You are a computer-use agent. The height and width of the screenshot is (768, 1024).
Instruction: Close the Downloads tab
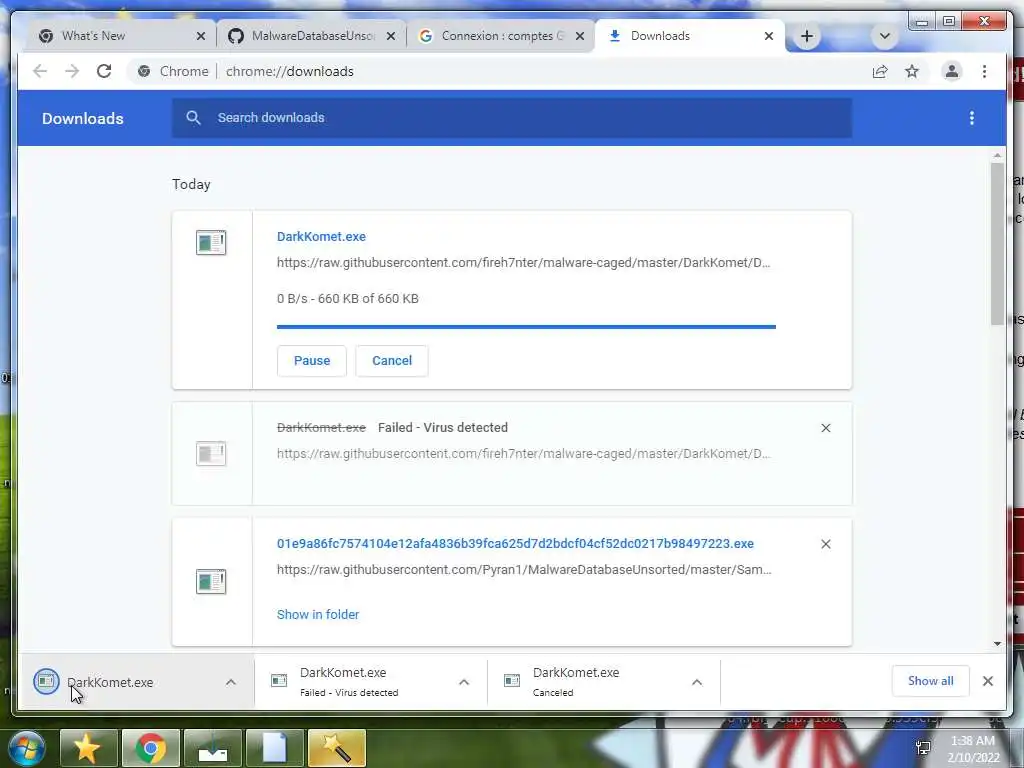[769, 36]
